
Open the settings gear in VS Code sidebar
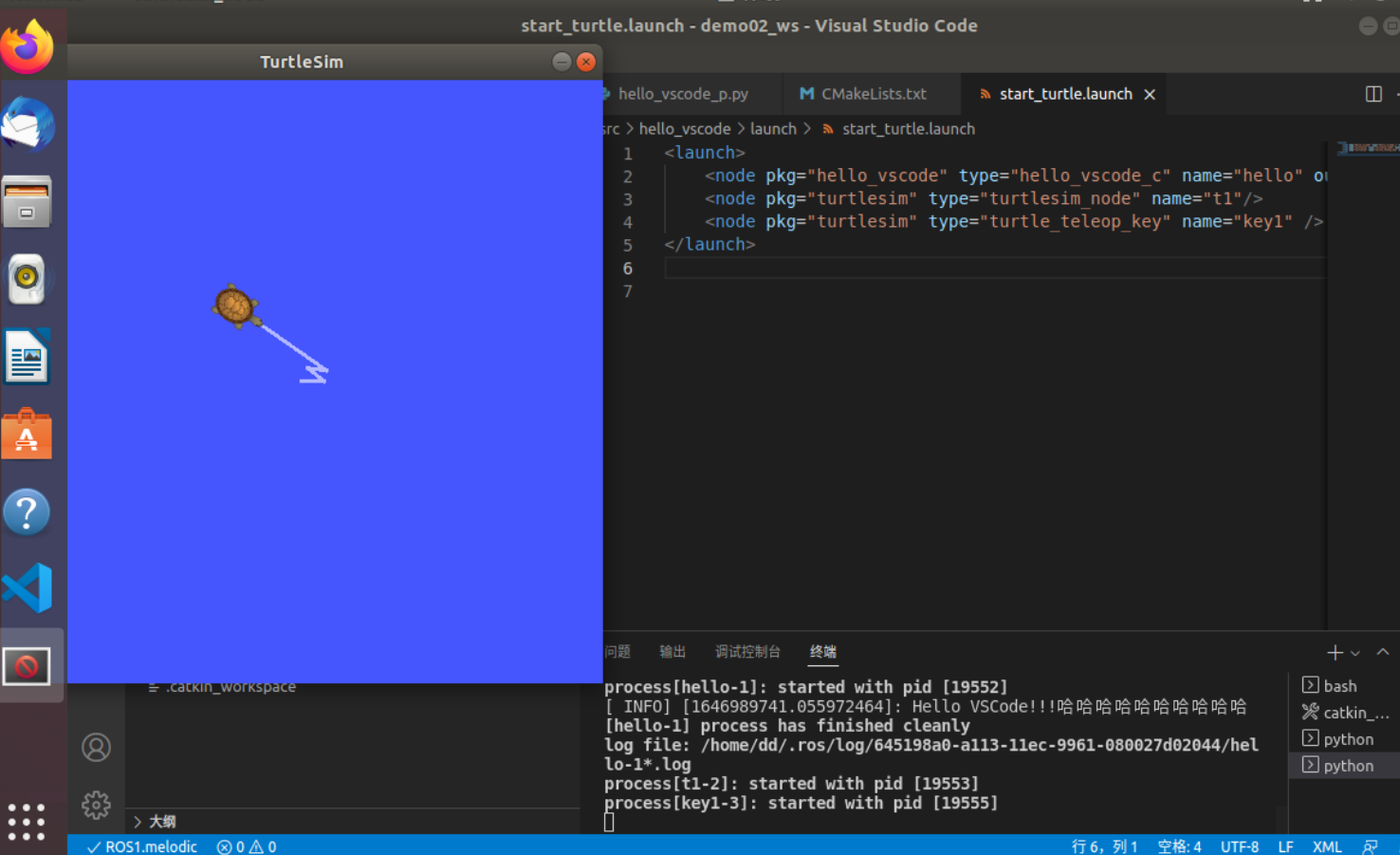coord(96,804)
